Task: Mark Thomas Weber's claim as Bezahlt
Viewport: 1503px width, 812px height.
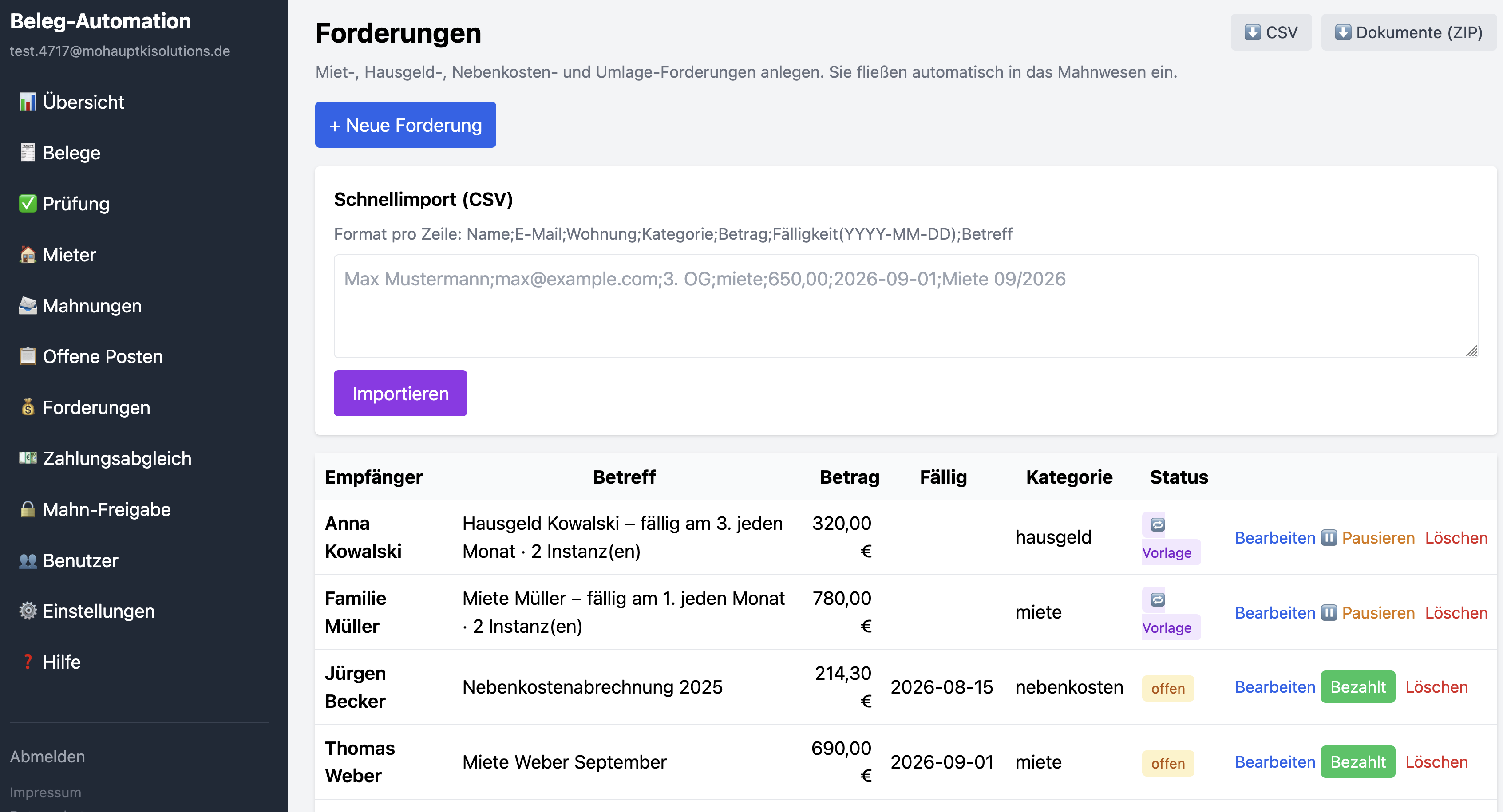Action: click(1358, 762)
